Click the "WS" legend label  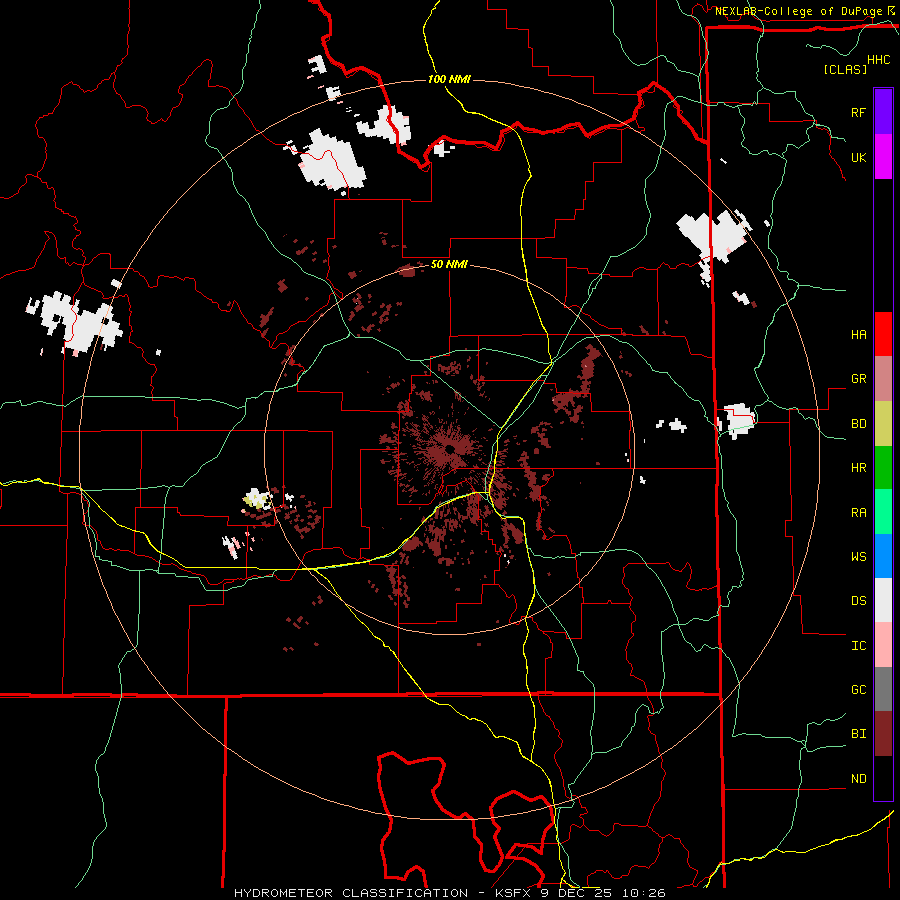[858, 556]
